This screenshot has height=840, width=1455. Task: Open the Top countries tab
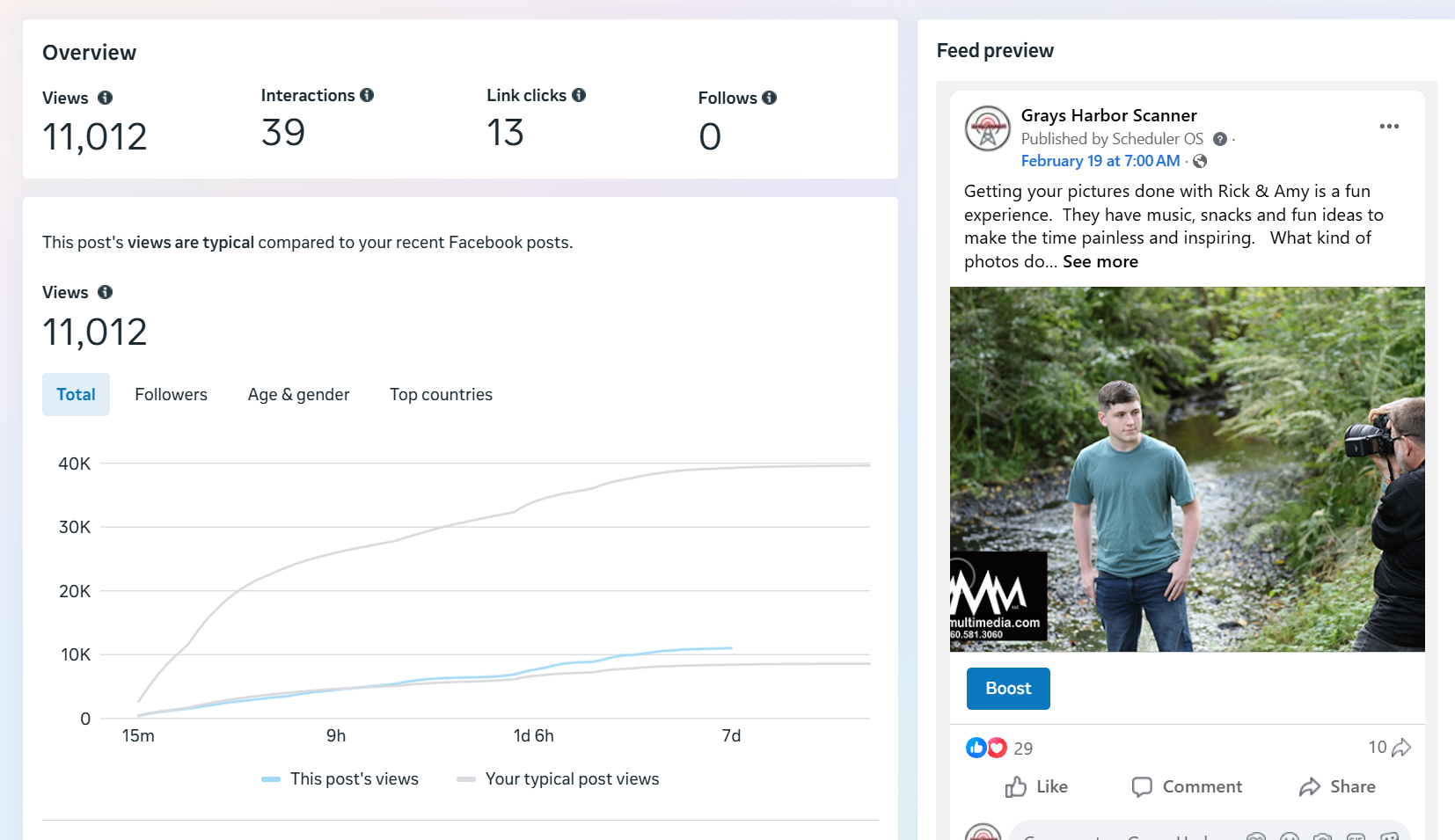(x=441, y=395)
